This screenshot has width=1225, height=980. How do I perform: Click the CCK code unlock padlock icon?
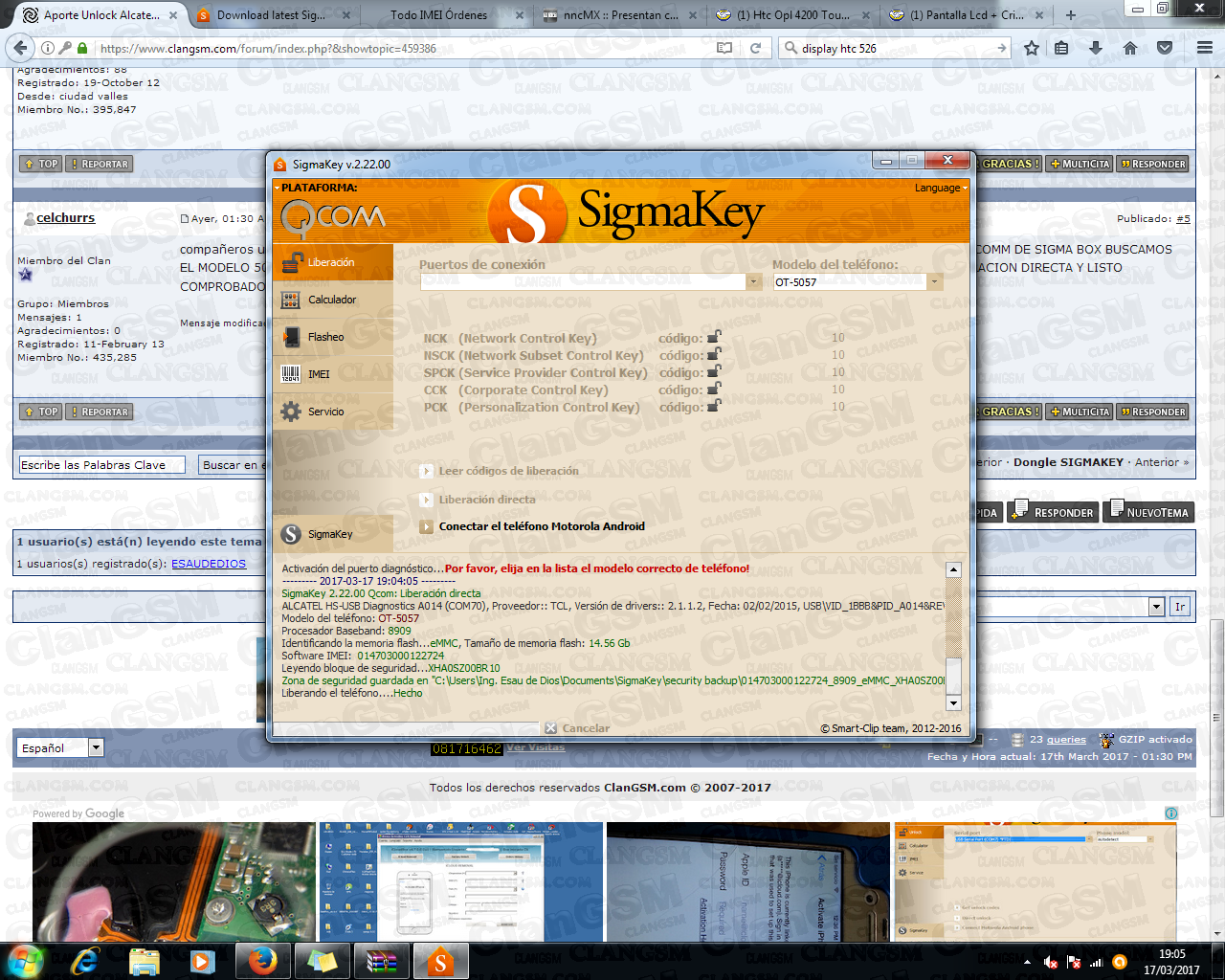[714, 389]
